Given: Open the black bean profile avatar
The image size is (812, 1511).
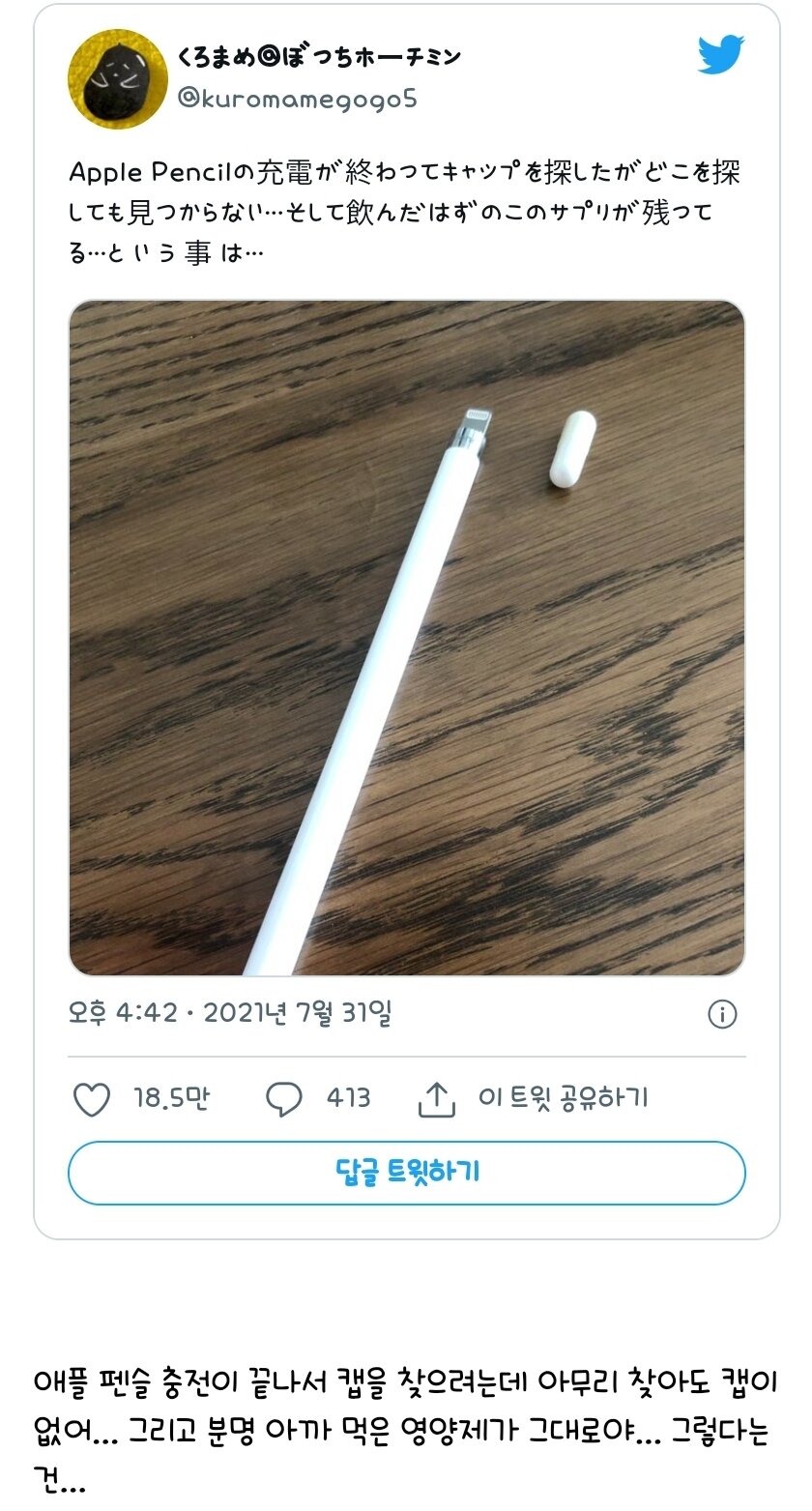Looking at the screenshot, I should [x=117, y=78].
